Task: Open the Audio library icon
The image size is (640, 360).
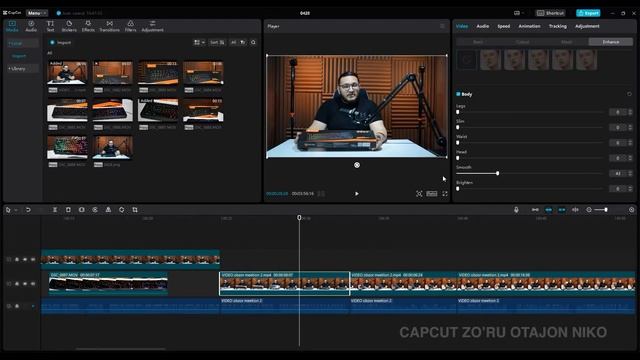Action: pyautogui.click(x=31, y=26)
